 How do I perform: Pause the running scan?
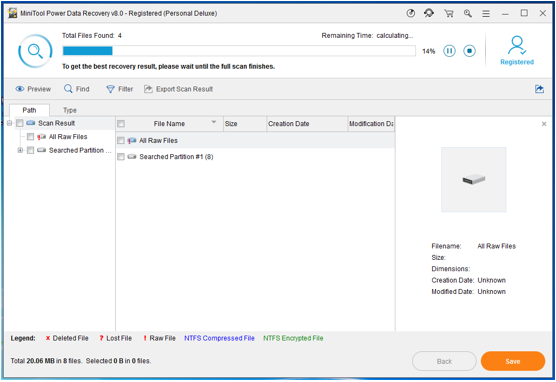click(449, 51)
